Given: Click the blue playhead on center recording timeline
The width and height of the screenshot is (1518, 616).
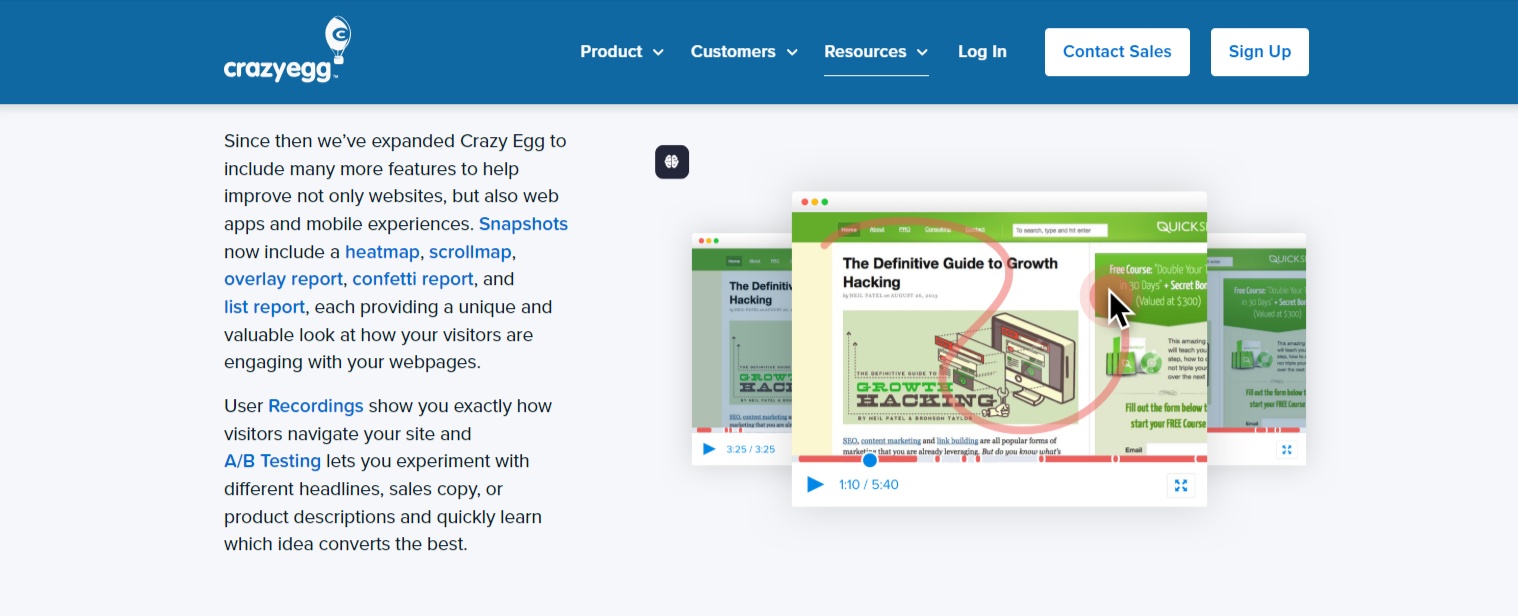Looking at the screenshot, I should [x=870, y=460].
